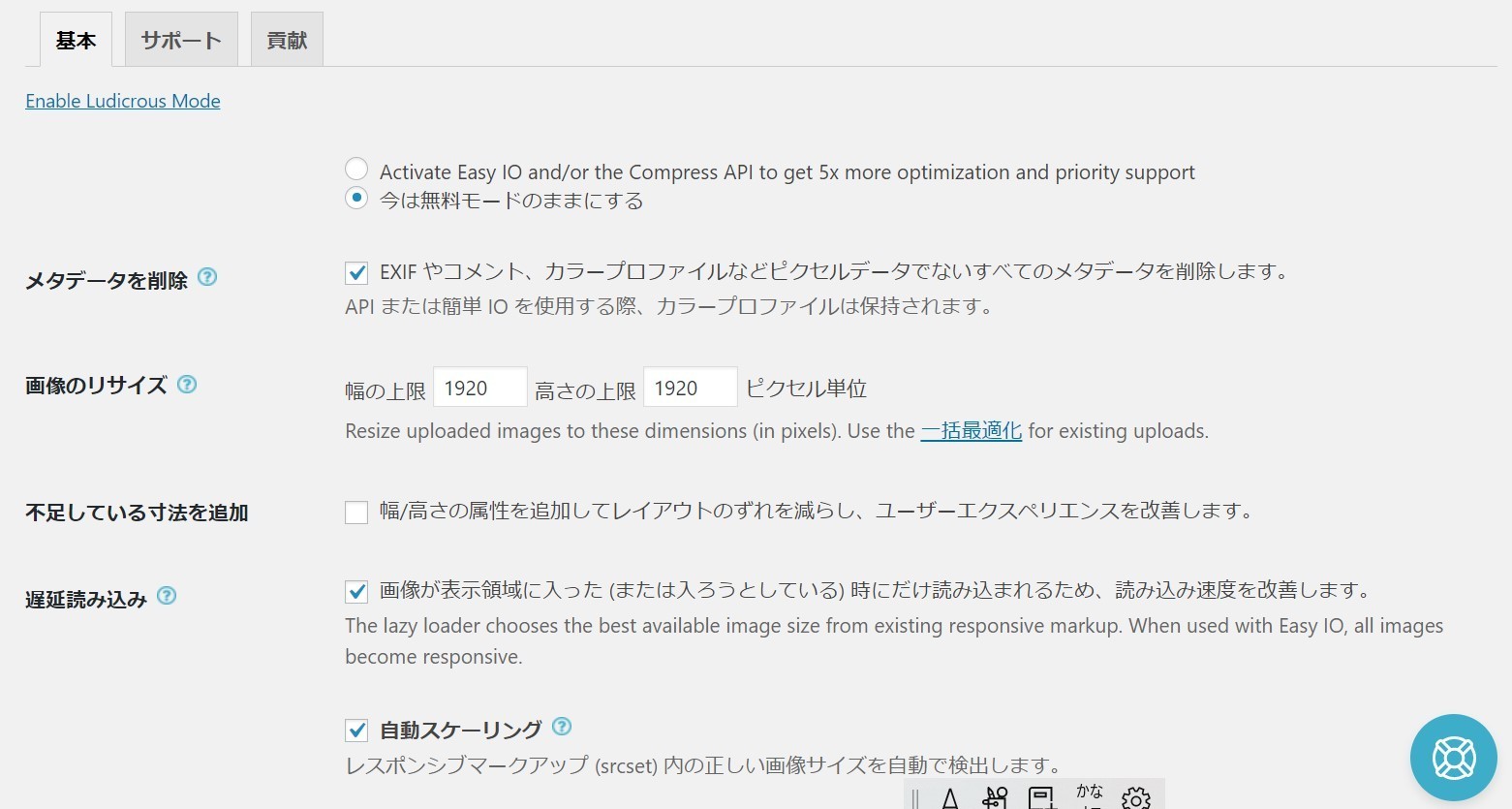Open the IME toolbox pen-cup icon
The height and width of the screenshot is (809, 1512).
click(995, 797)
